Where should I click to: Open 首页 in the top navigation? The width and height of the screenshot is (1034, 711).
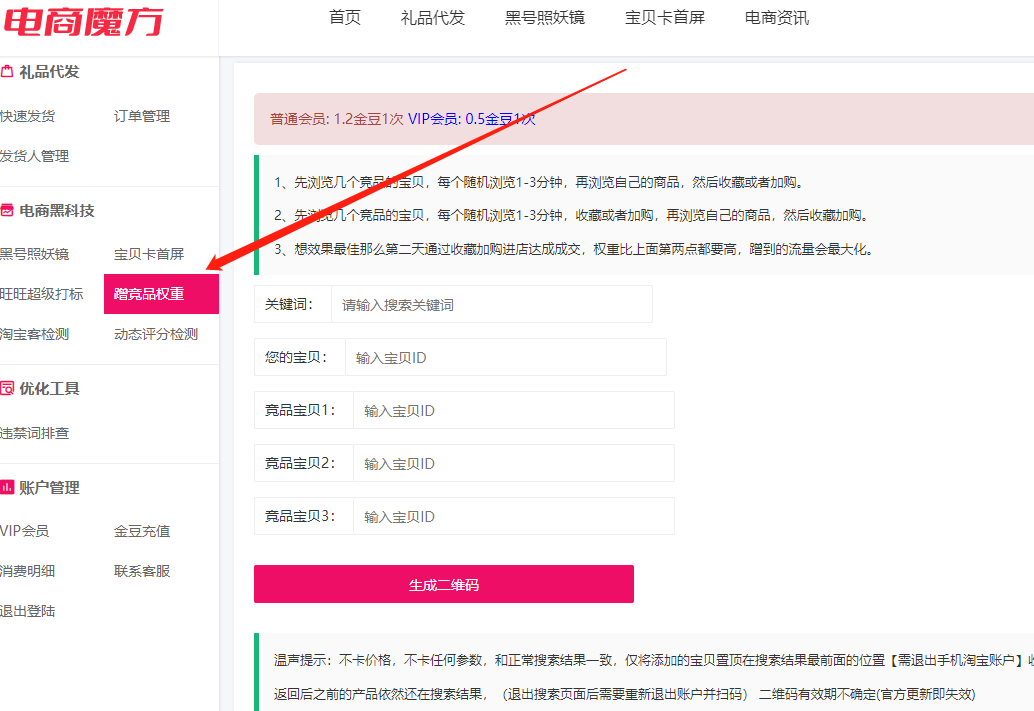[345, 18]
